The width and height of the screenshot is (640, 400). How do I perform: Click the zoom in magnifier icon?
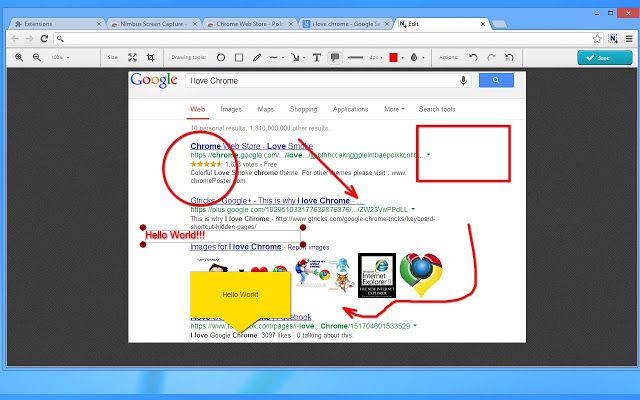pos(19,58)
